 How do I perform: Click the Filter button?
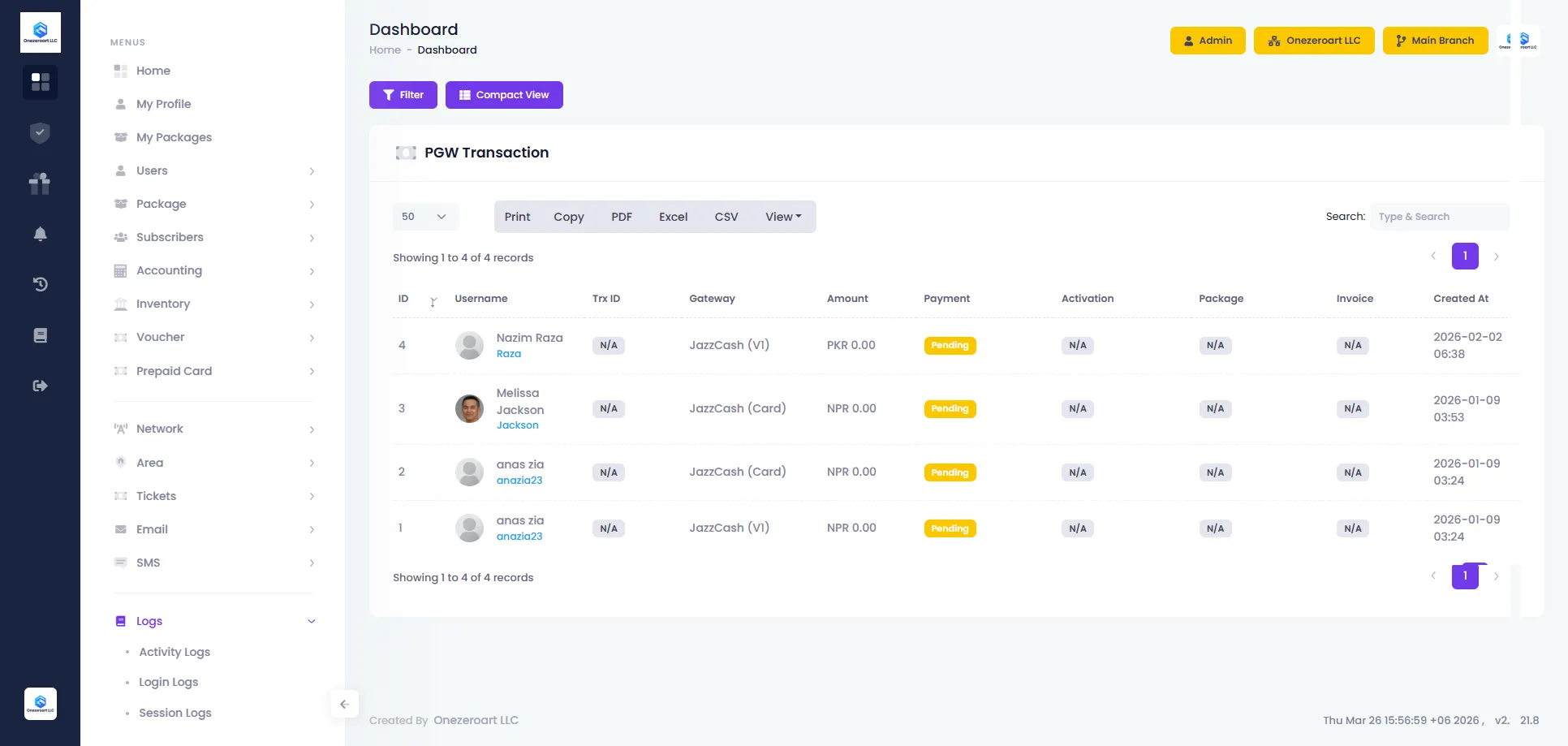click(x=403, y=95)
